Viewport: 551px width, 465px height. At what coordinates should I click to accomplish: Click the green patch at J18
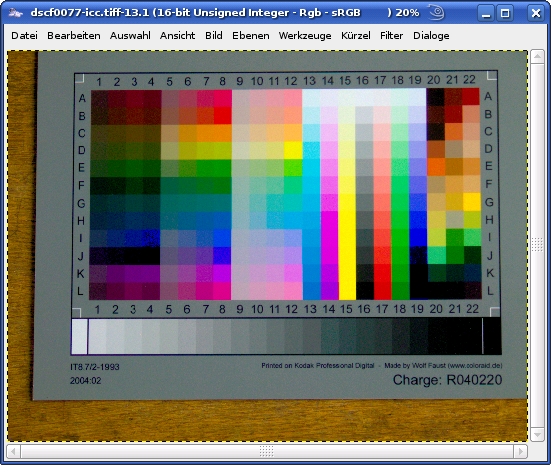[400, 255]
